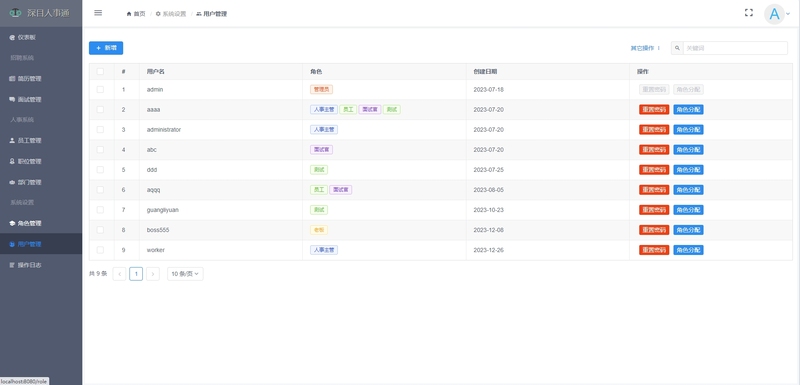Open the user avatar menu
This screenshot has width=800, height=385.
point(777,14)
